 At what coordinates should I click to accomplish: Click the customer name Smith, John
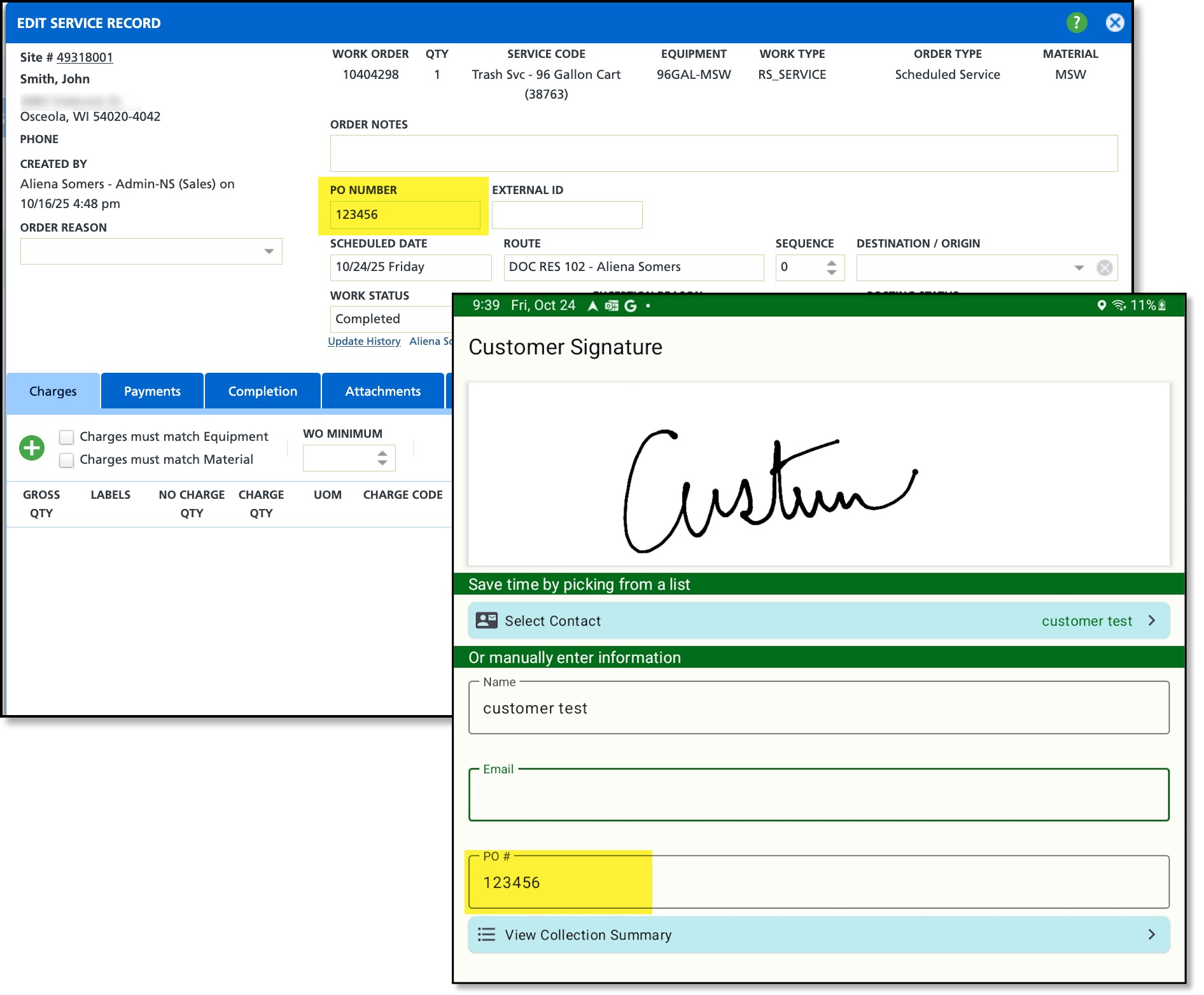pyautogui.click(x=55, y=80)
